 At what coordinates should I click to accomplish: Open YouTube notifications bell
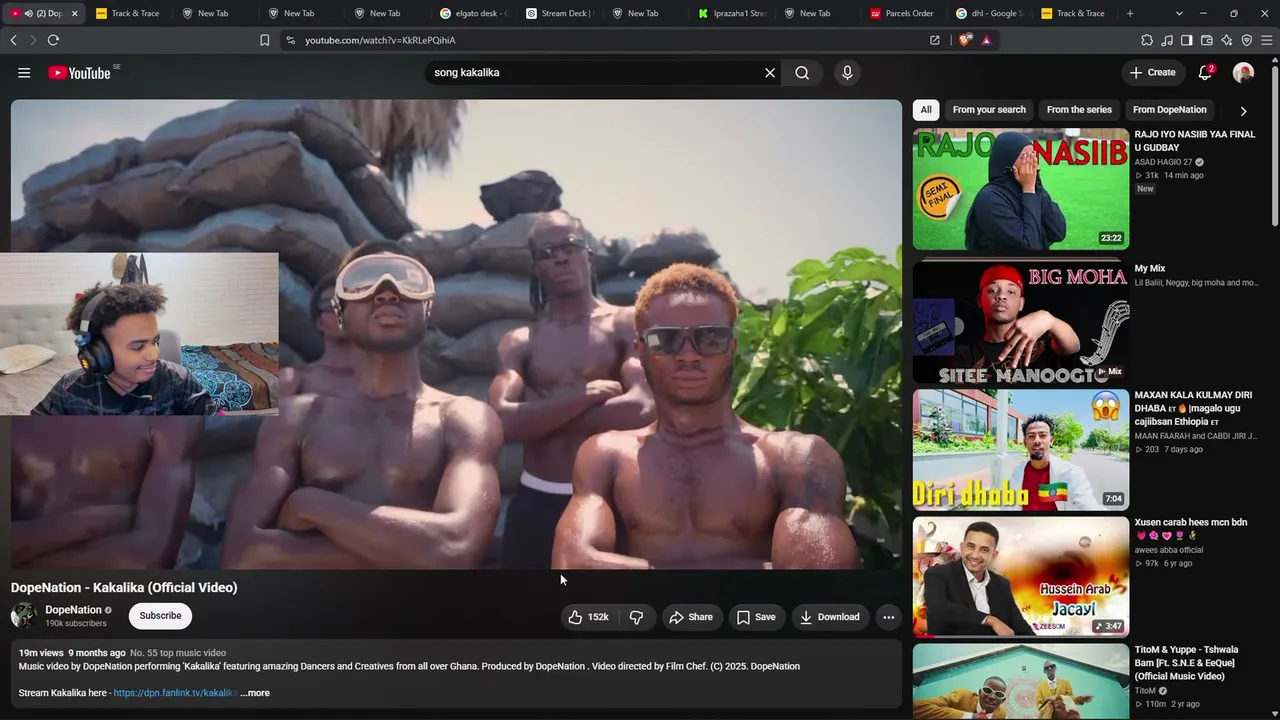pyautogui.click(x=1205, y=73)
